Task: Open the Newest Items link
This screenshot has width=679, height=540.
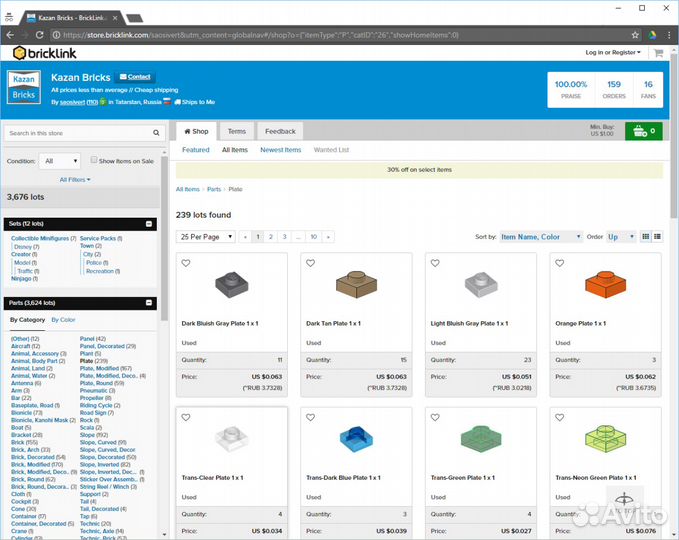Action: 280,150
